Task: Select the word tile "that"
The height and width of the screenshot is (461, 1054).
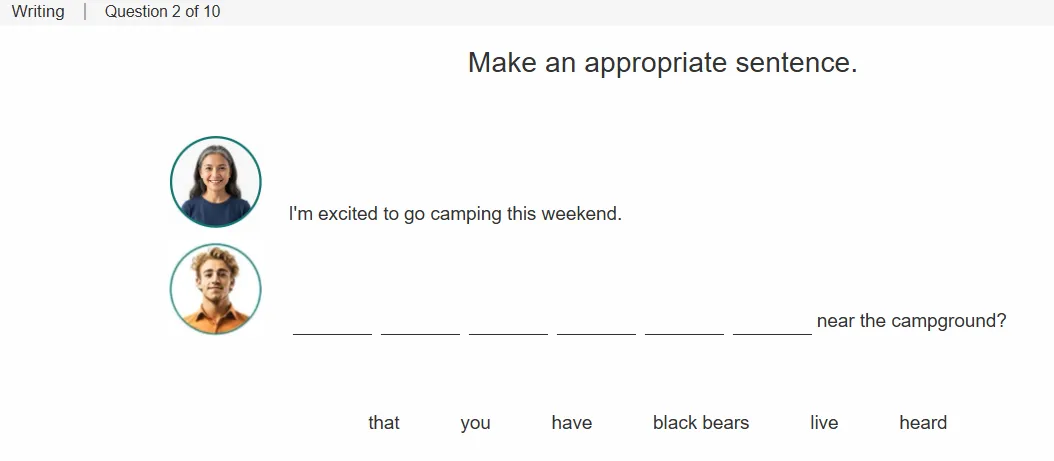Action: click(384, 423)
